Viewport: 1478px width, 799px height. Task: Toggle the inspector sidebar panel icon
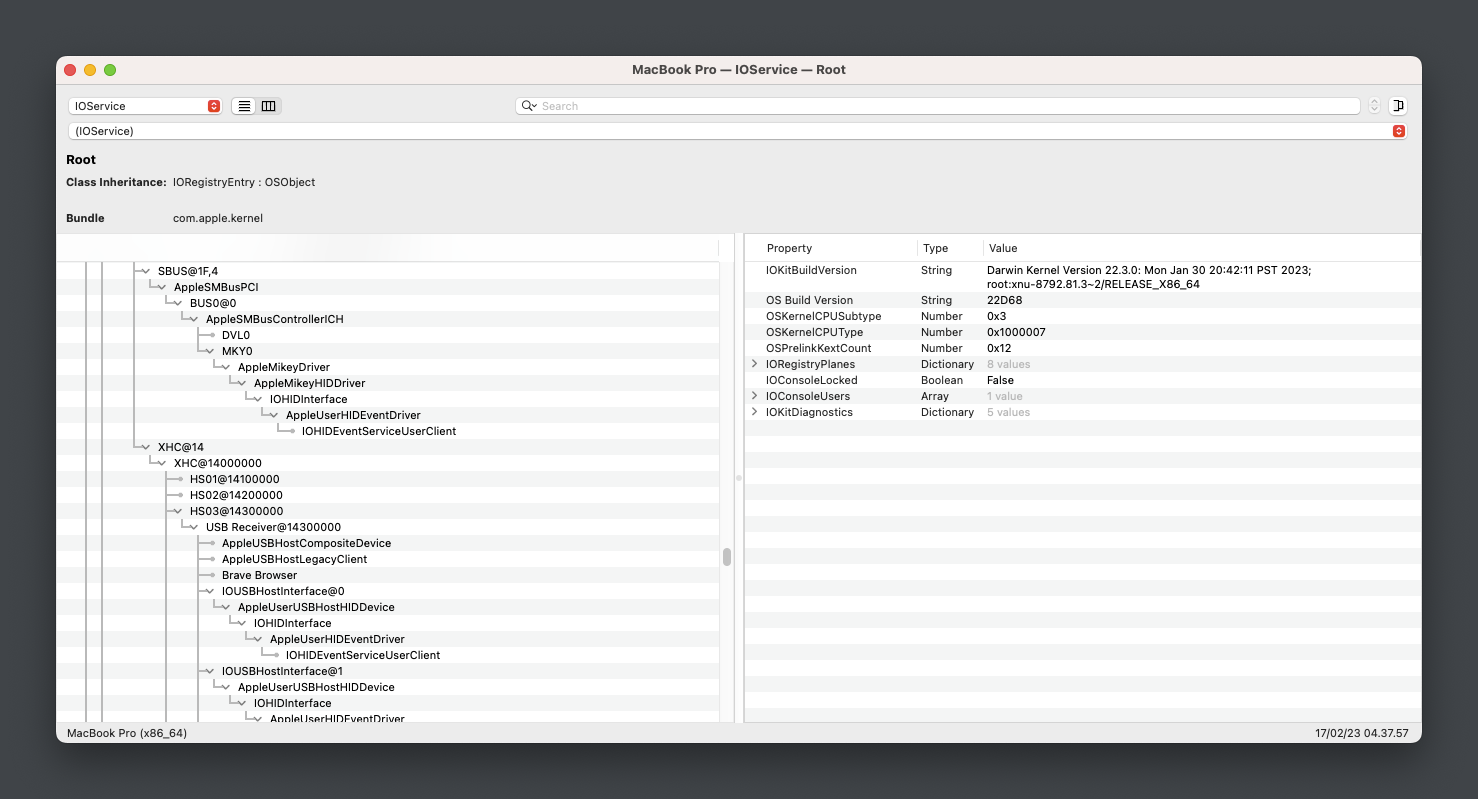click(x=1398, y=106)
